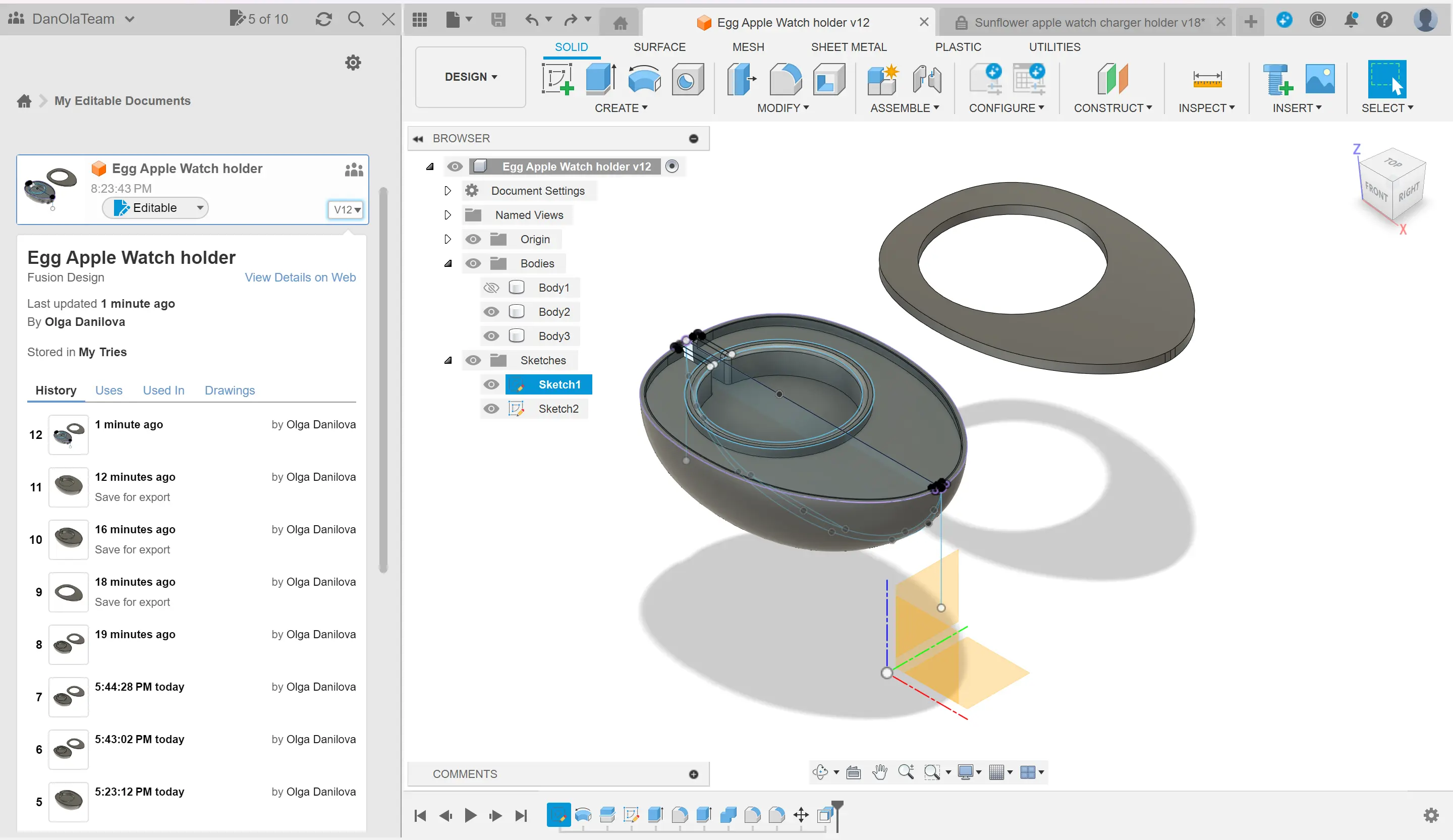Select the Hole tool

pyautogui.click(x=687, y=80)
